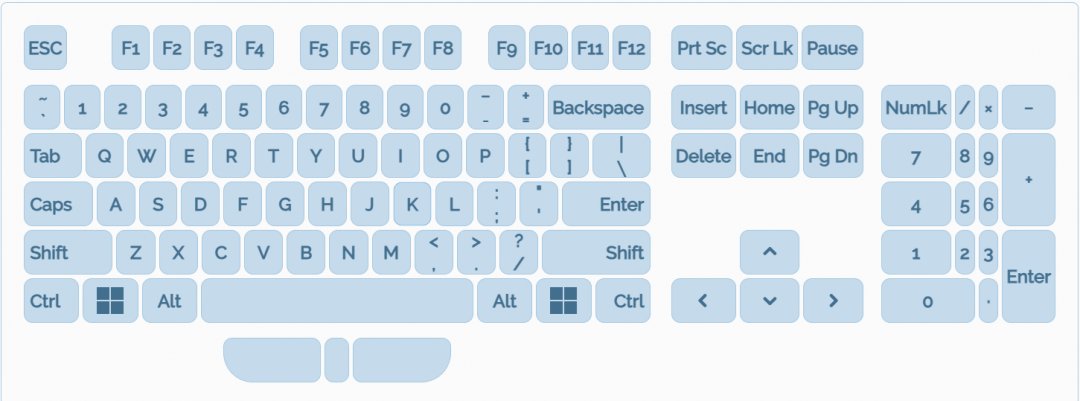Click the right Windows logo key
Screen dimensions: 1080x401
click(x=564, y=301)
